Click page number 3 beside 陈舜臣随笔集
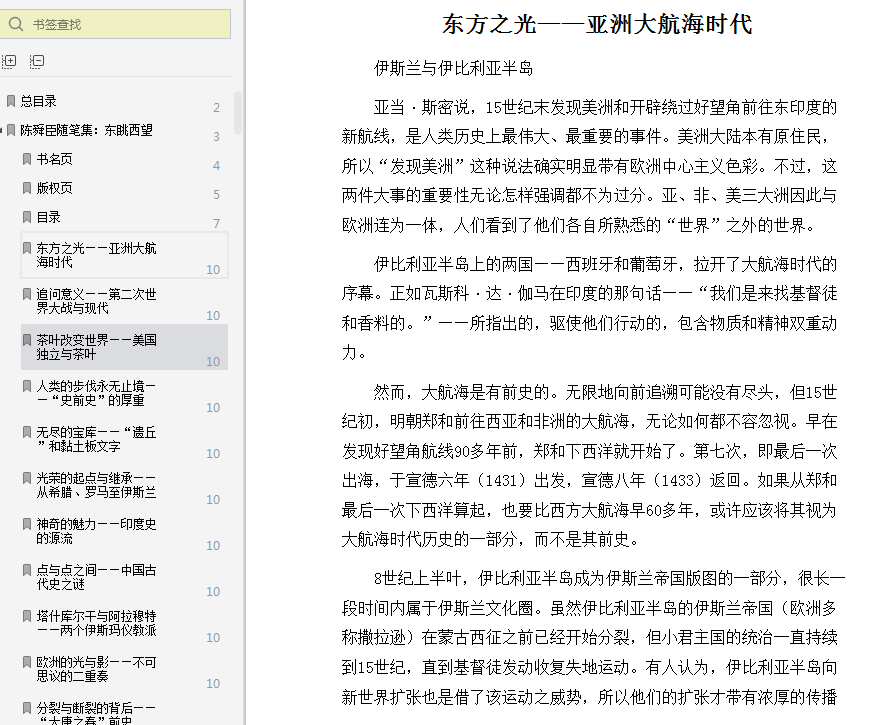 point(216,136)
